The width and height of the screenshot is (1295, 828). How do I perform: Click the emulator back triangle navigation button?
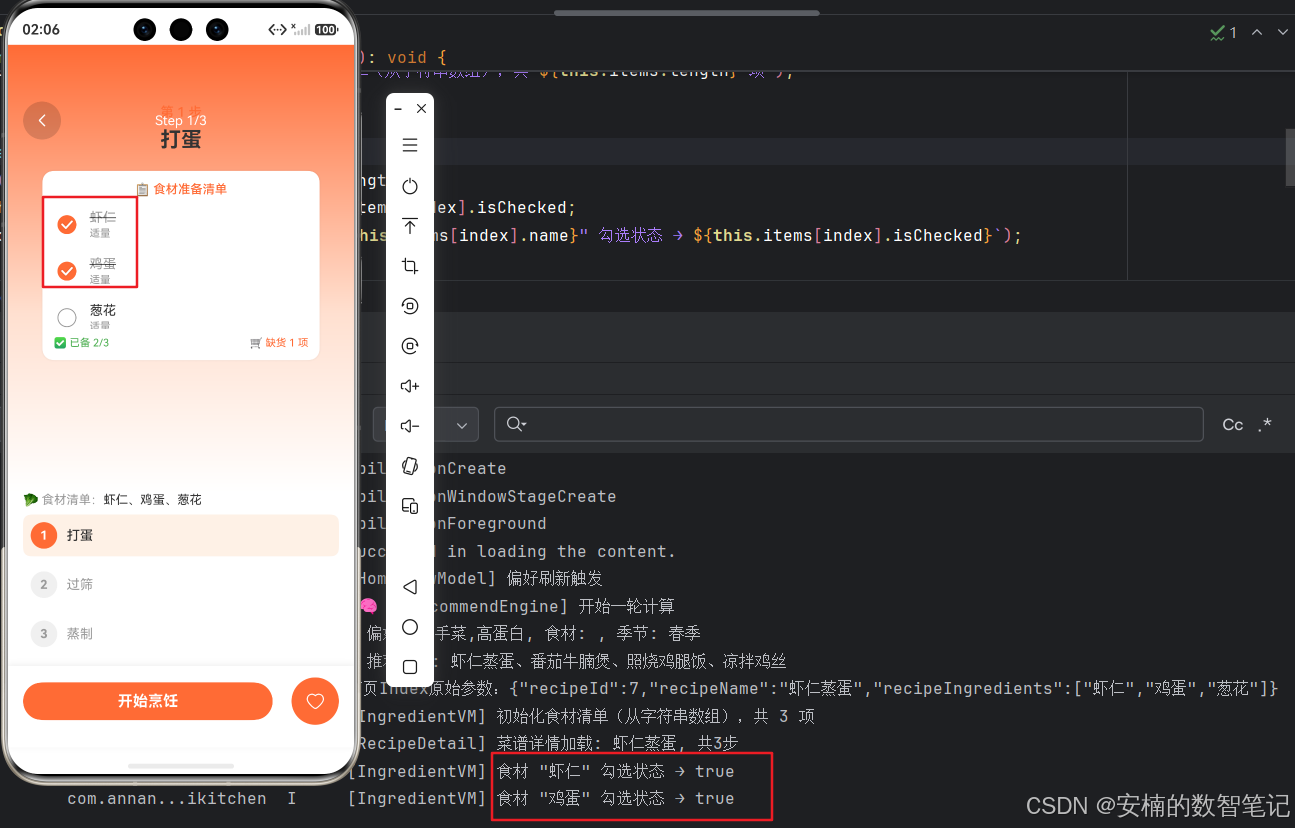(410, 587)
